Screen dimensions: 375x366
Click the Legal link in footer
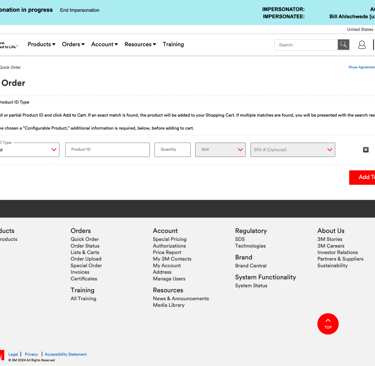click(x=13, y=354)
